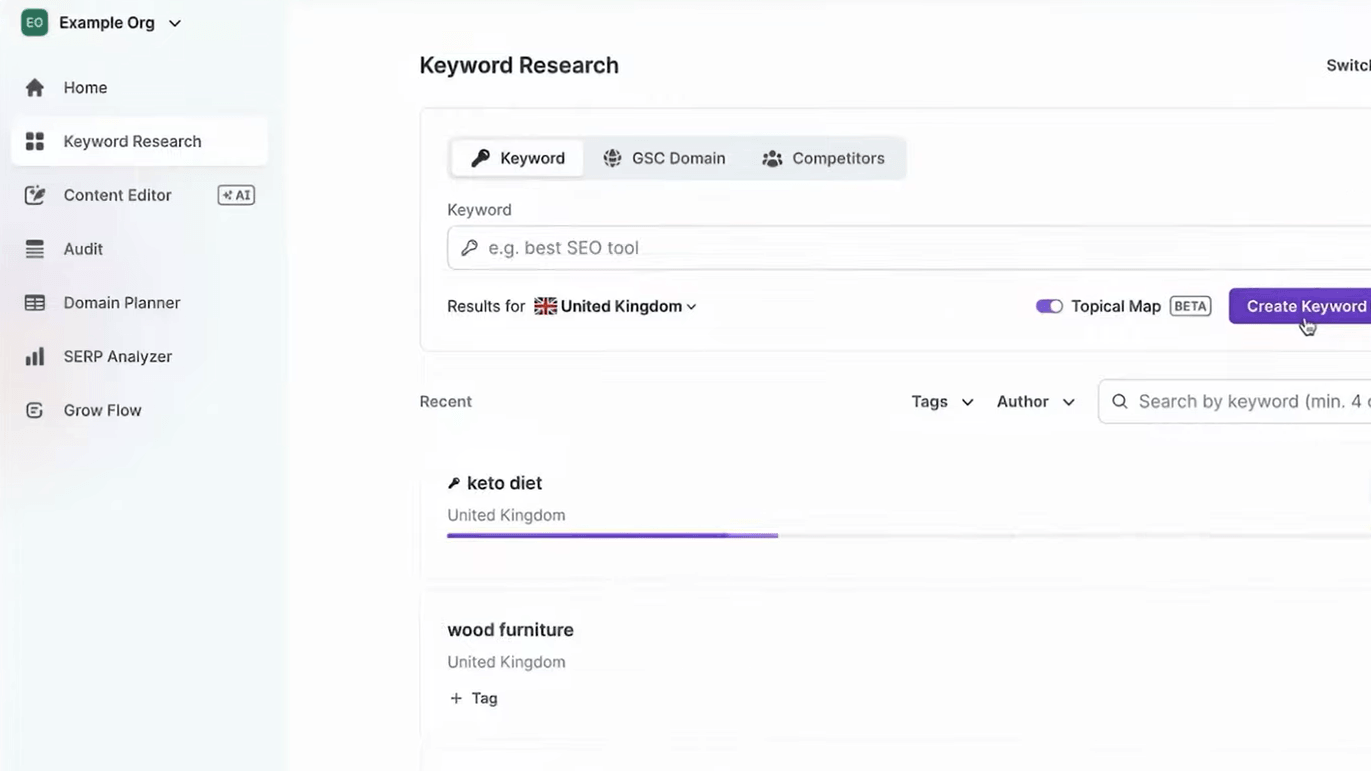Click the Create Keyword button

[x=1300, y=306]
